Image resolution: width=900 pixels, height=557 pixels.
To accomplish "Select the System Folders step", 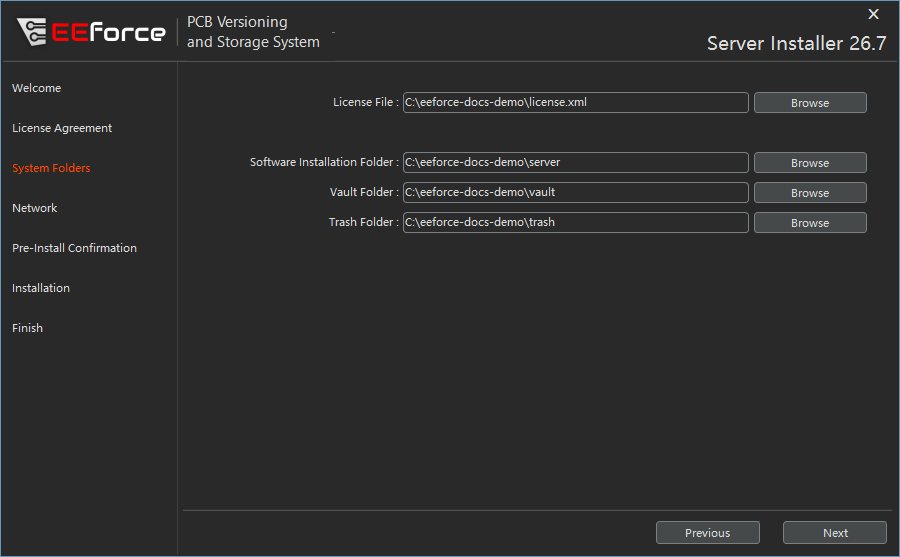I will 51,168.
